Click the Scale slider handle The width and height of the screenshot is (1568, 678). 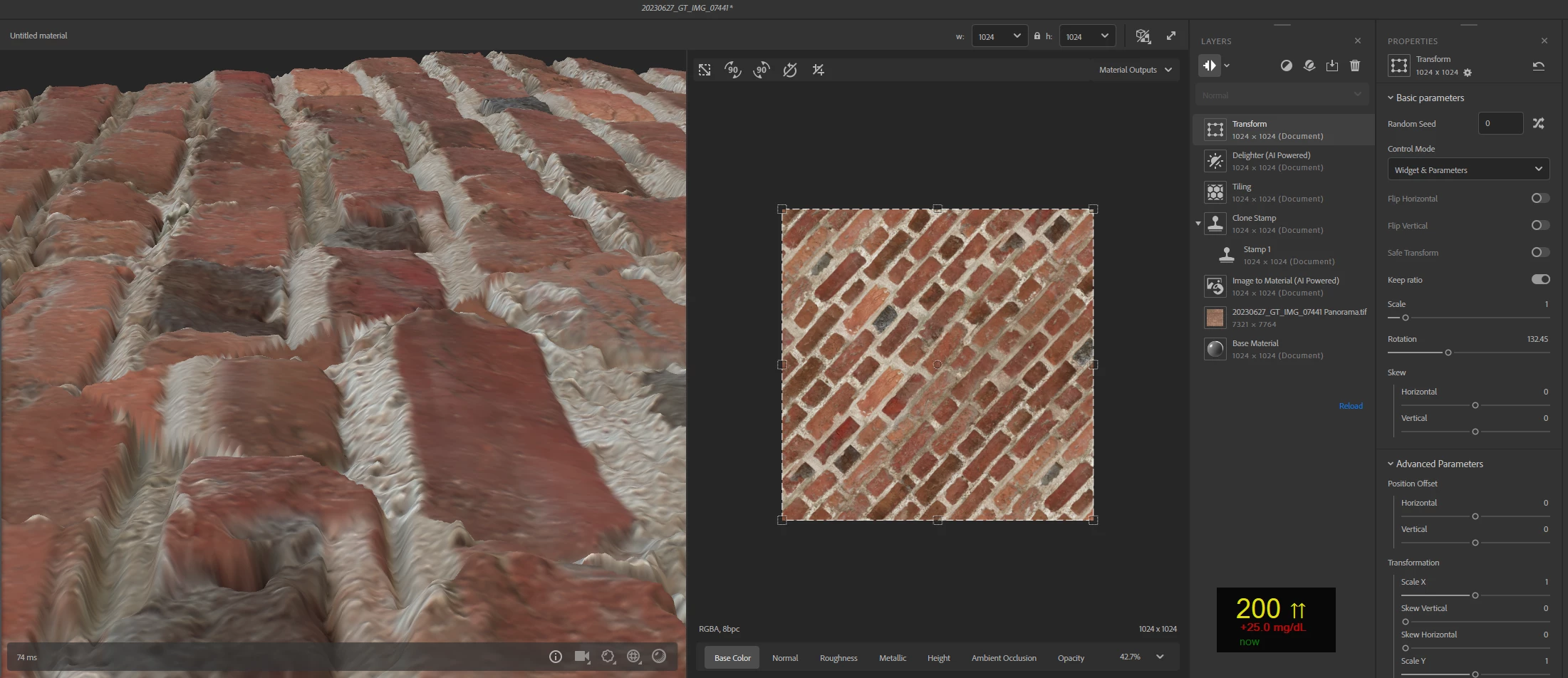1405,318
